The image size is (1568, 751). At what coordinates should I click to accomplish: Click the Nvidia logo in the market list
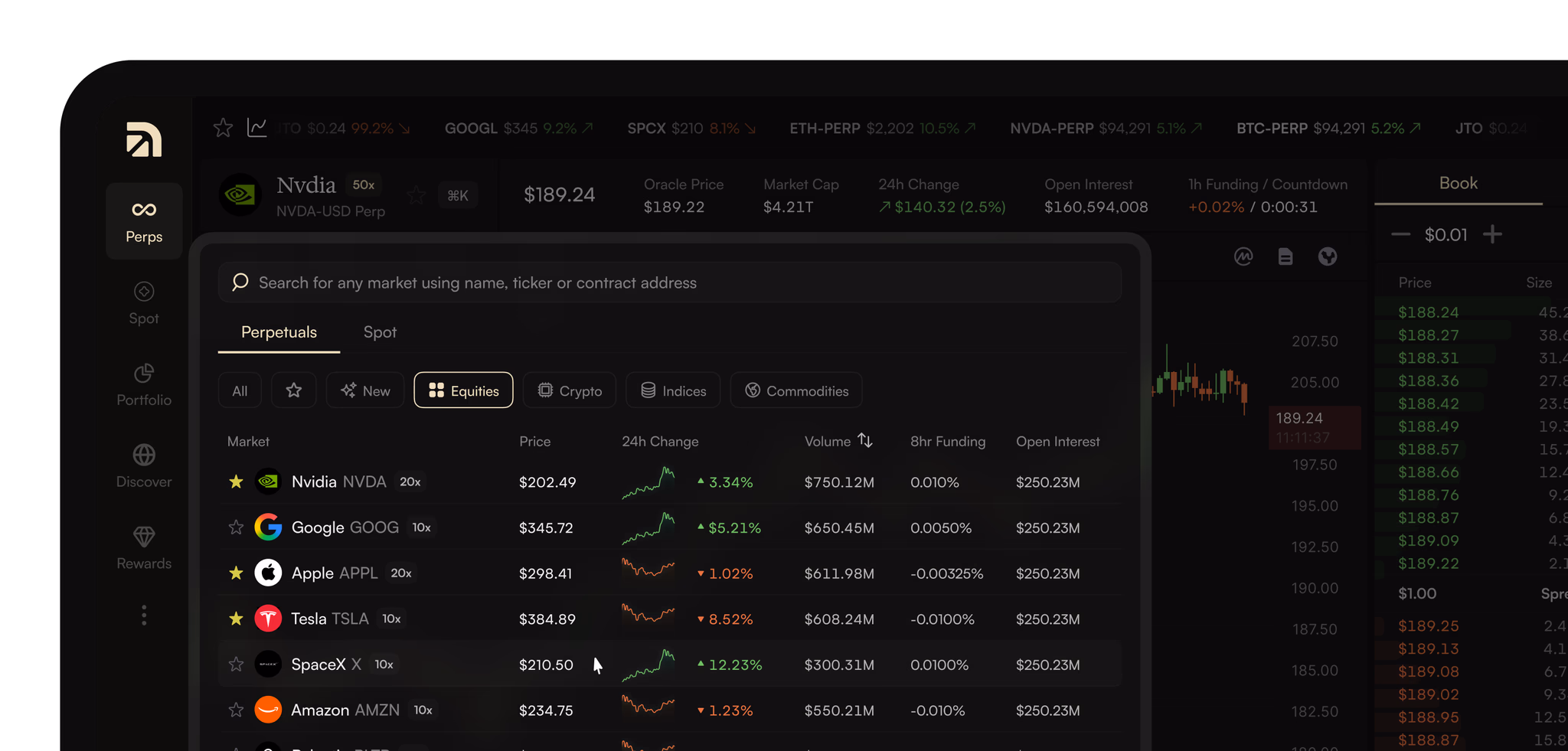coord(268,482)
